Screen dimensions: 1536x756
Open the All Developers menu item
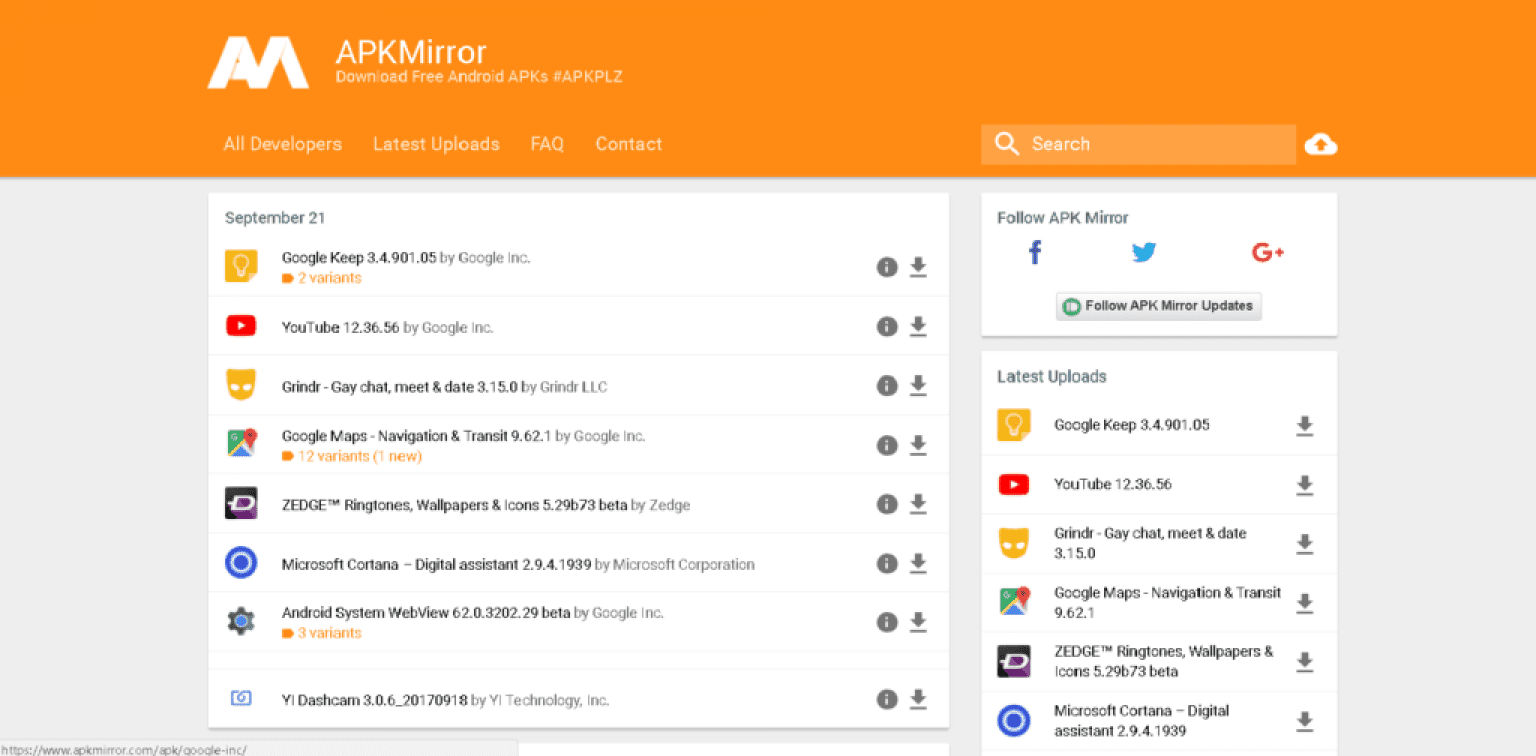(282, 144)
